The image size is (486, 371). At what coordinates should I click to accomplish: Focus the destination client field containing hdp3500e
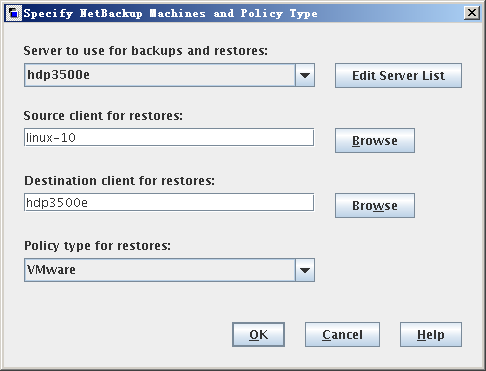pos(169,202)
